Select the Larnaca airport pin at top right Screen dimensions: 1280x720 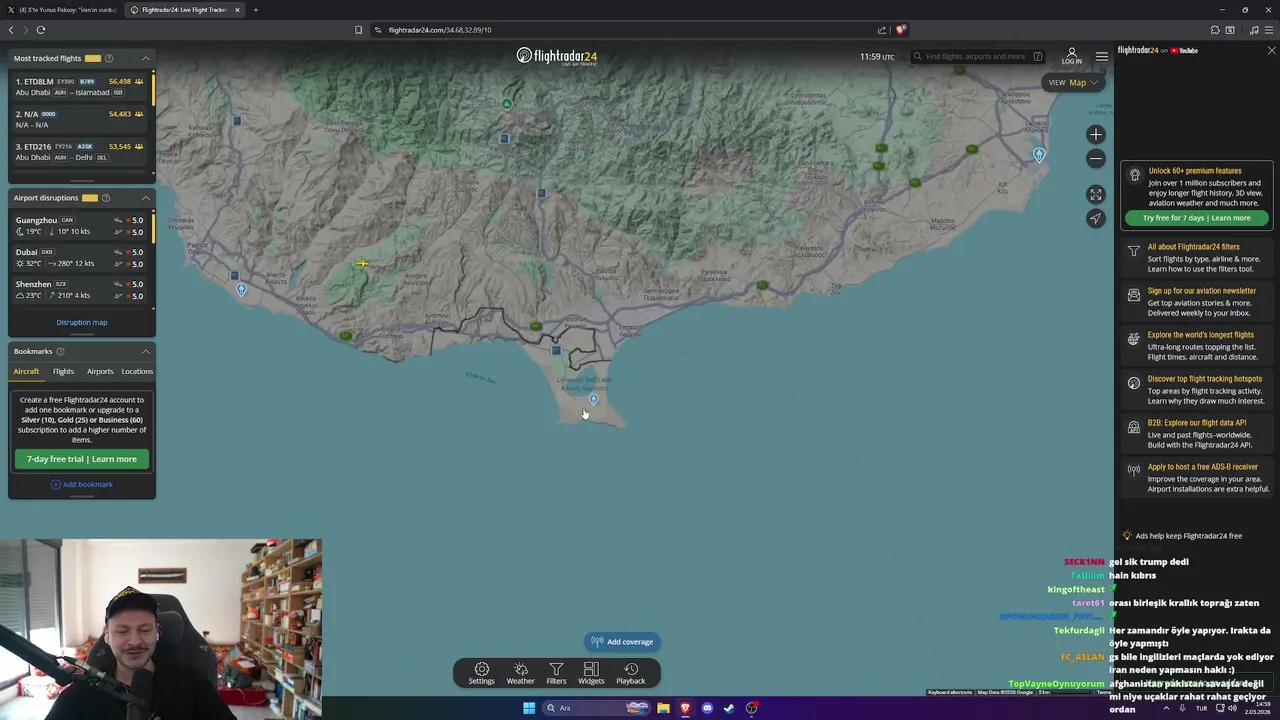(1039, 155)
